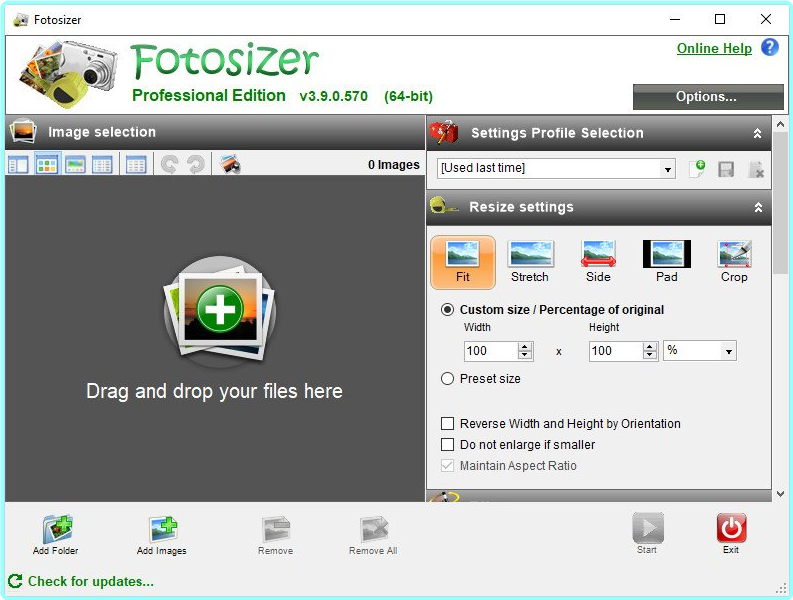Open the settings profile dropdown
Viewport: 793px width, 600px height.
(x=668, y=169)
